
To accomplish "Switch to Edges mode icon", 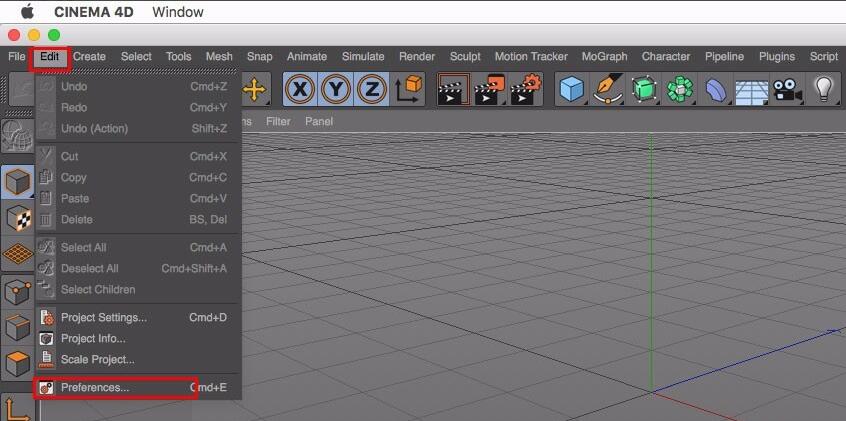I will [17, 328].
